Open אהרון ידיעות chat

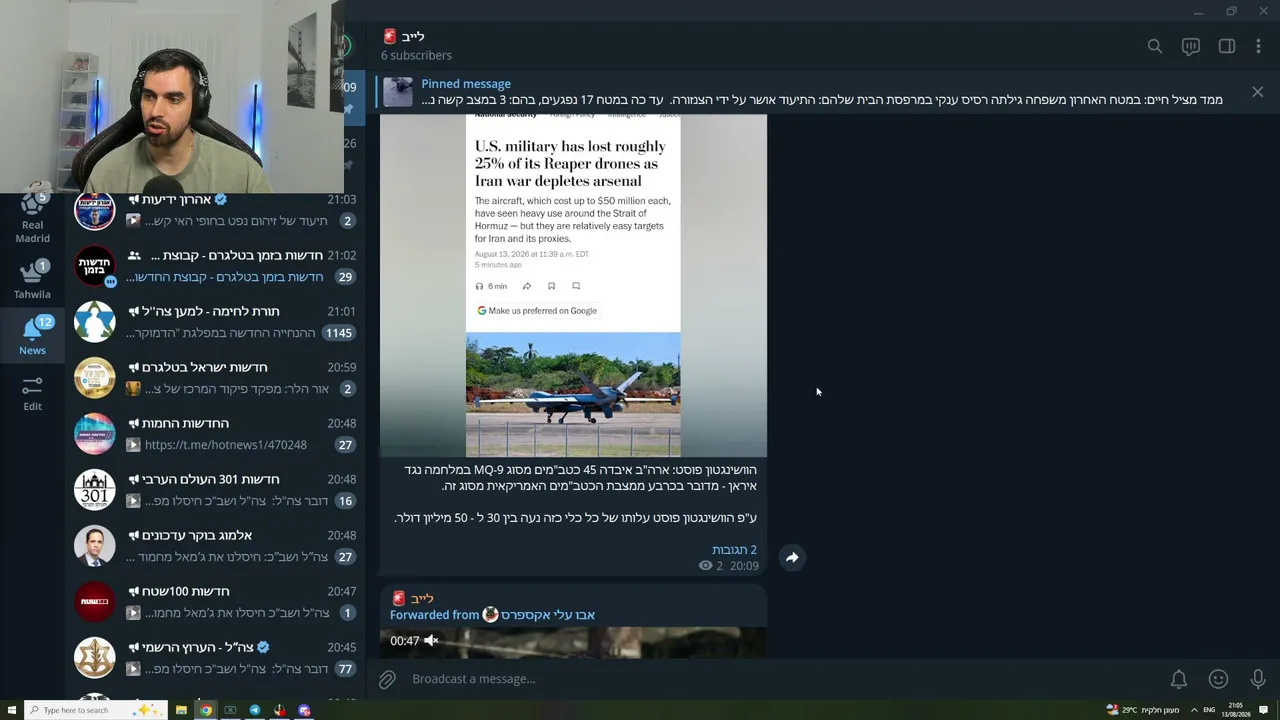tap(215, 210)
